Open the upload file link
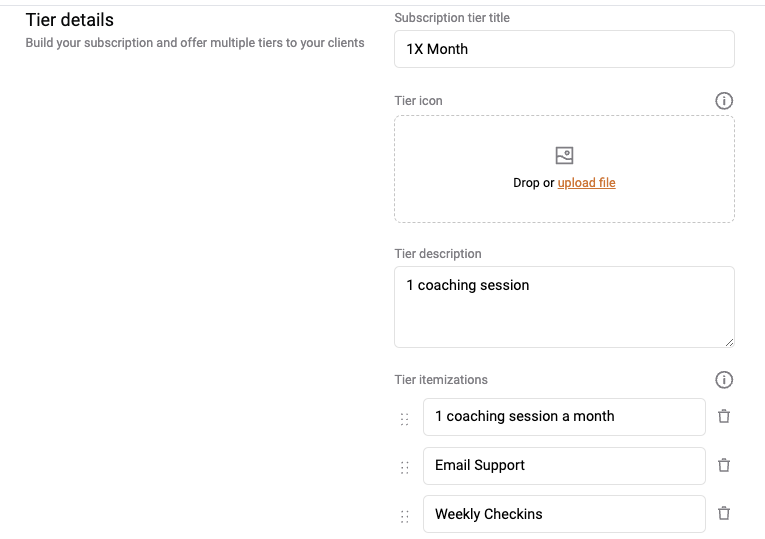Image resolution: width=765 pixels, height=539 pixels. click(586, 182)
